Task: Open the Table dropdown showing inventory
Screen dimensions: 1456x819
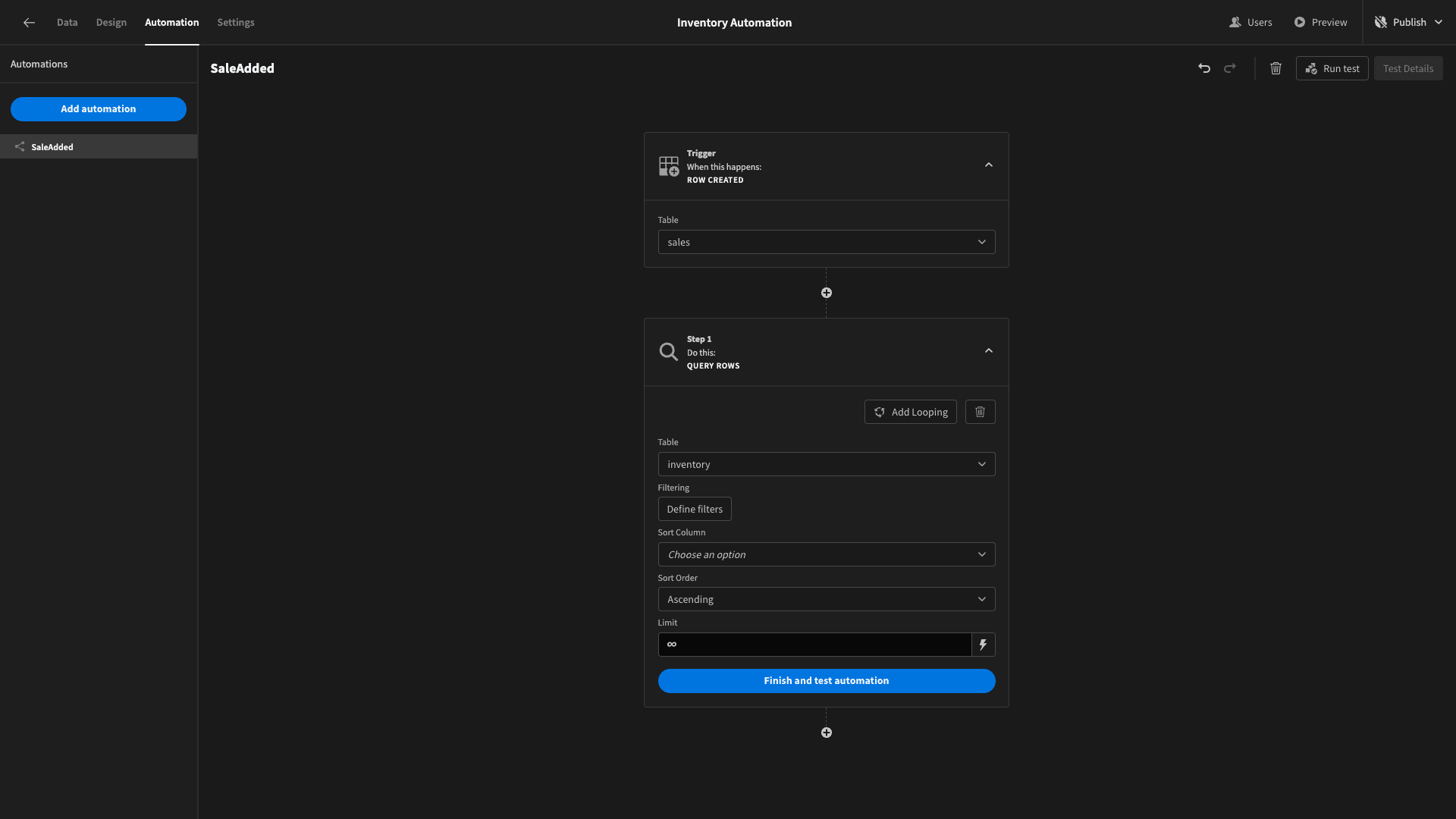Action: (x=827, y=464)
